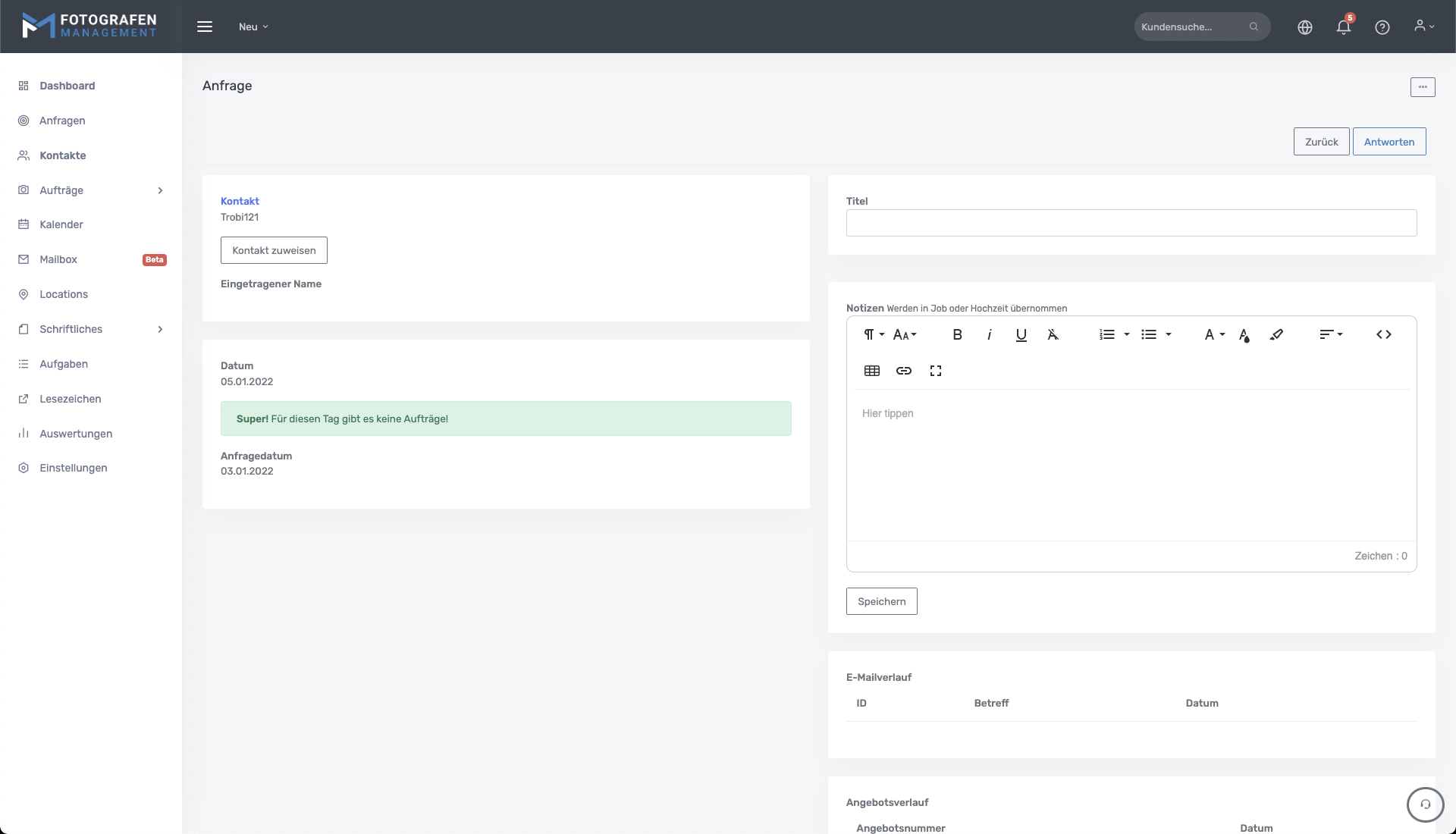Screen dimensions: 1456x834
Task: Open paragraph format dropdown
Action: pyautogui.click(x=874, y=334)
